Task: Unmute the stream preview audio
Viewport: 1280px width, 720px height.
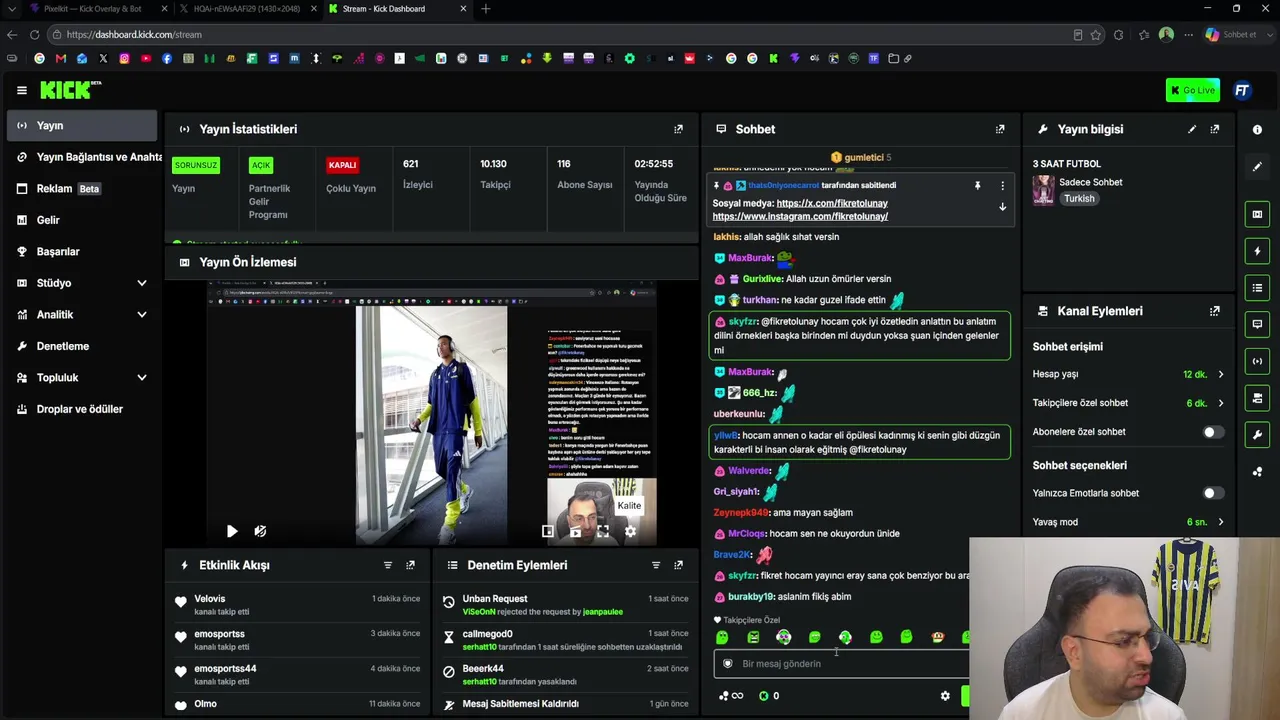Action: tap(260, 531)
